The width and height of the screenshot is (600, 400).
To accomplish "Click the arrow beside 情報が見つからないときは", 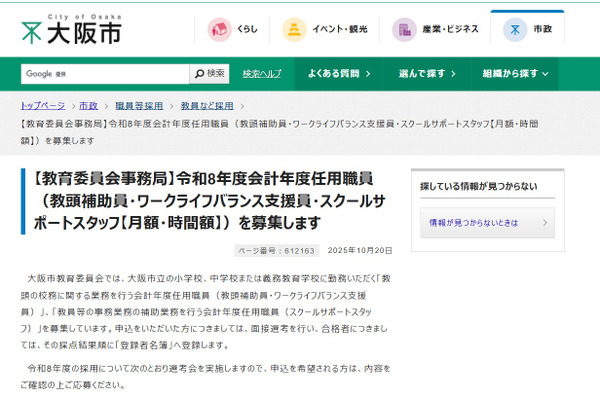I will (567, 222).
